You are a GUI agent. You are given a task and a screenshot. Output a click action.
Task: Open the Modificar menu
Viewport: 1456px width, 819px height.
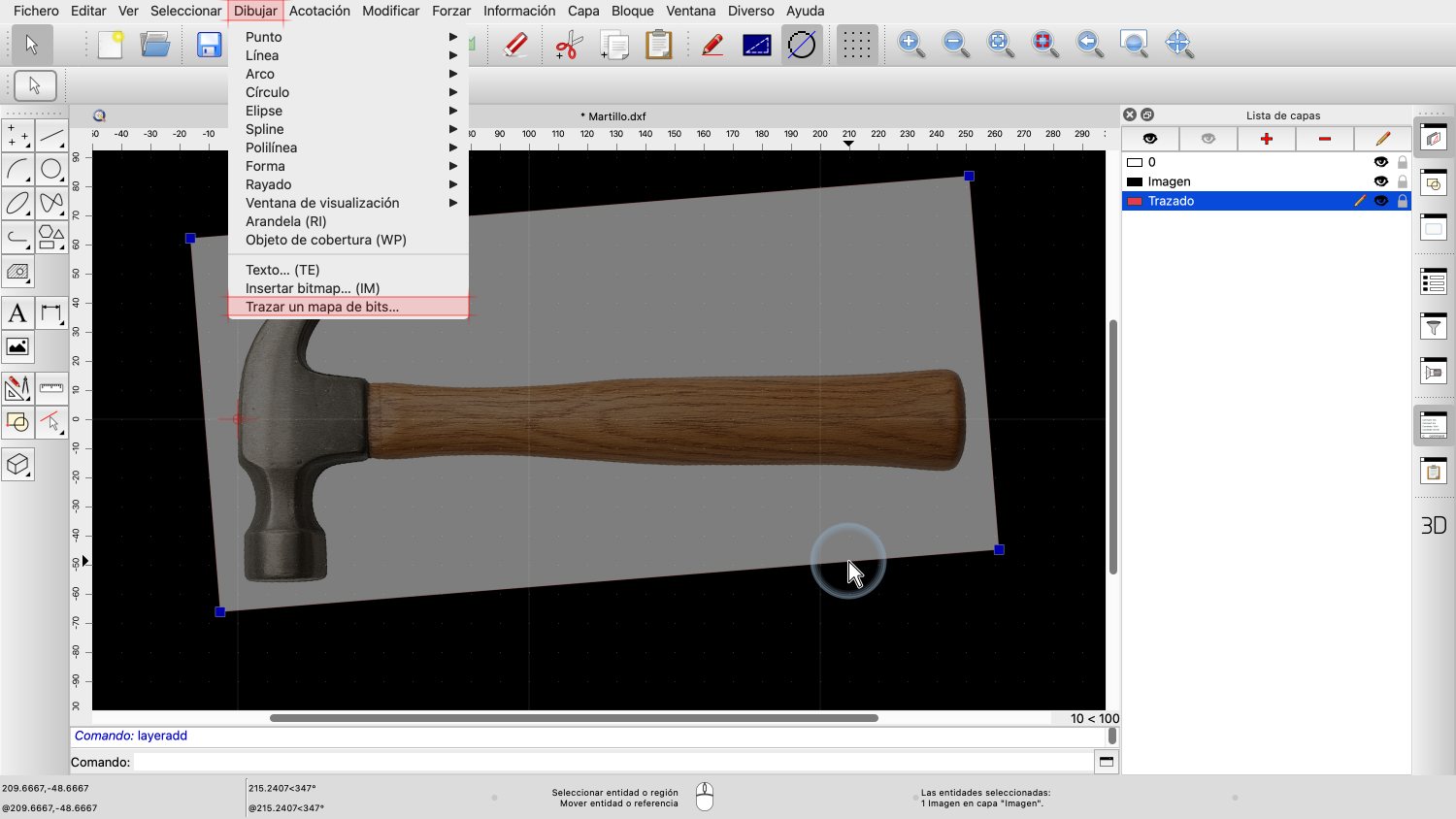tap(390, 11)
